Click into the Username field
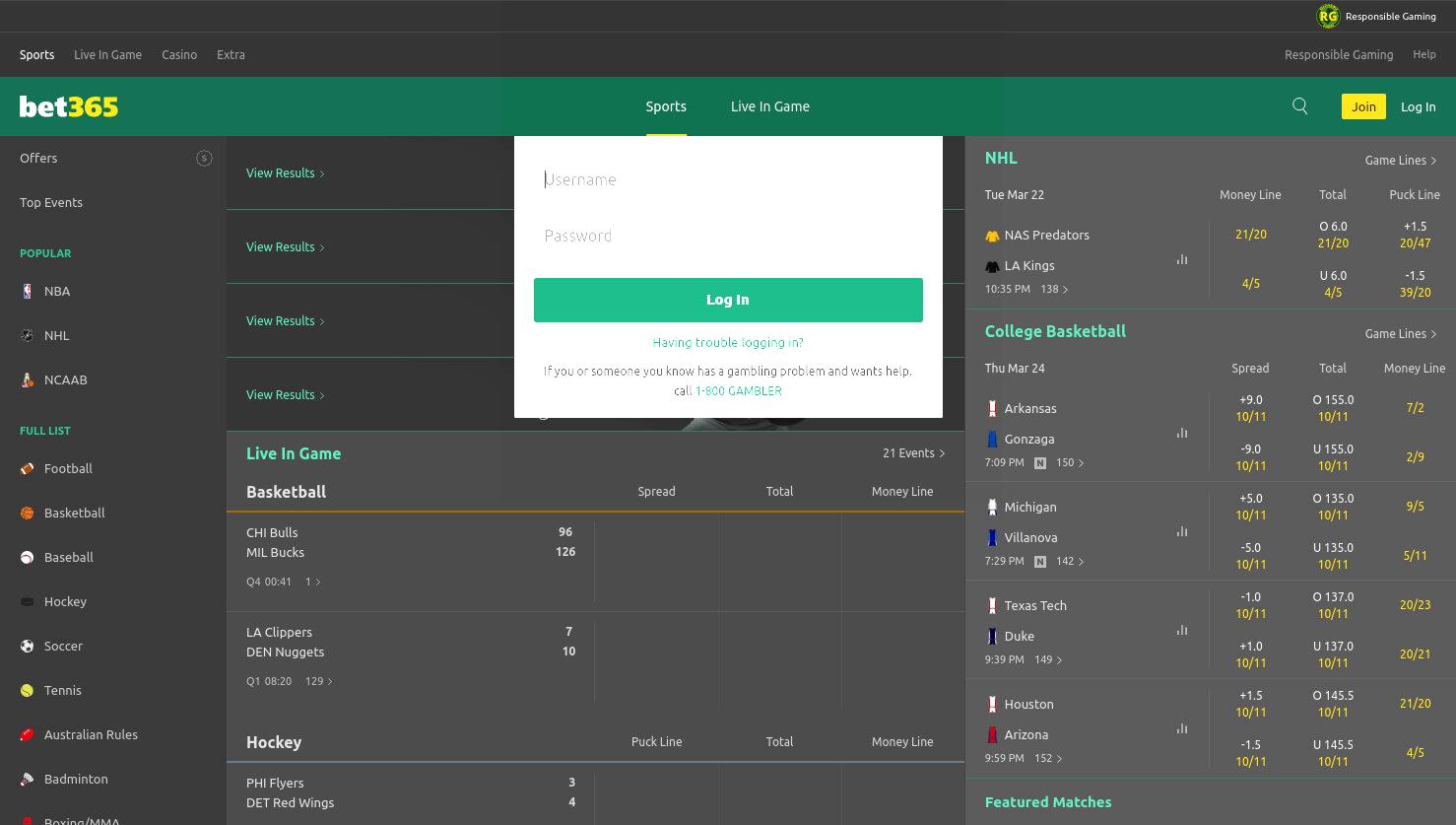The image size is (1456, 825). point(728,179)
